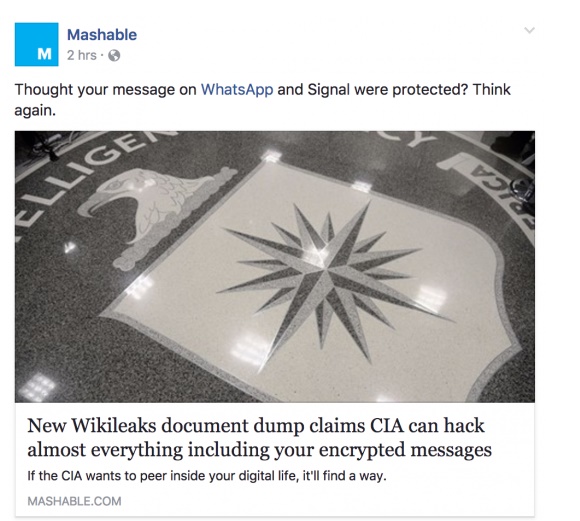Visit the Mashable page name link
Viewport: 580px width, 521px height.
(x=102, y=35)
